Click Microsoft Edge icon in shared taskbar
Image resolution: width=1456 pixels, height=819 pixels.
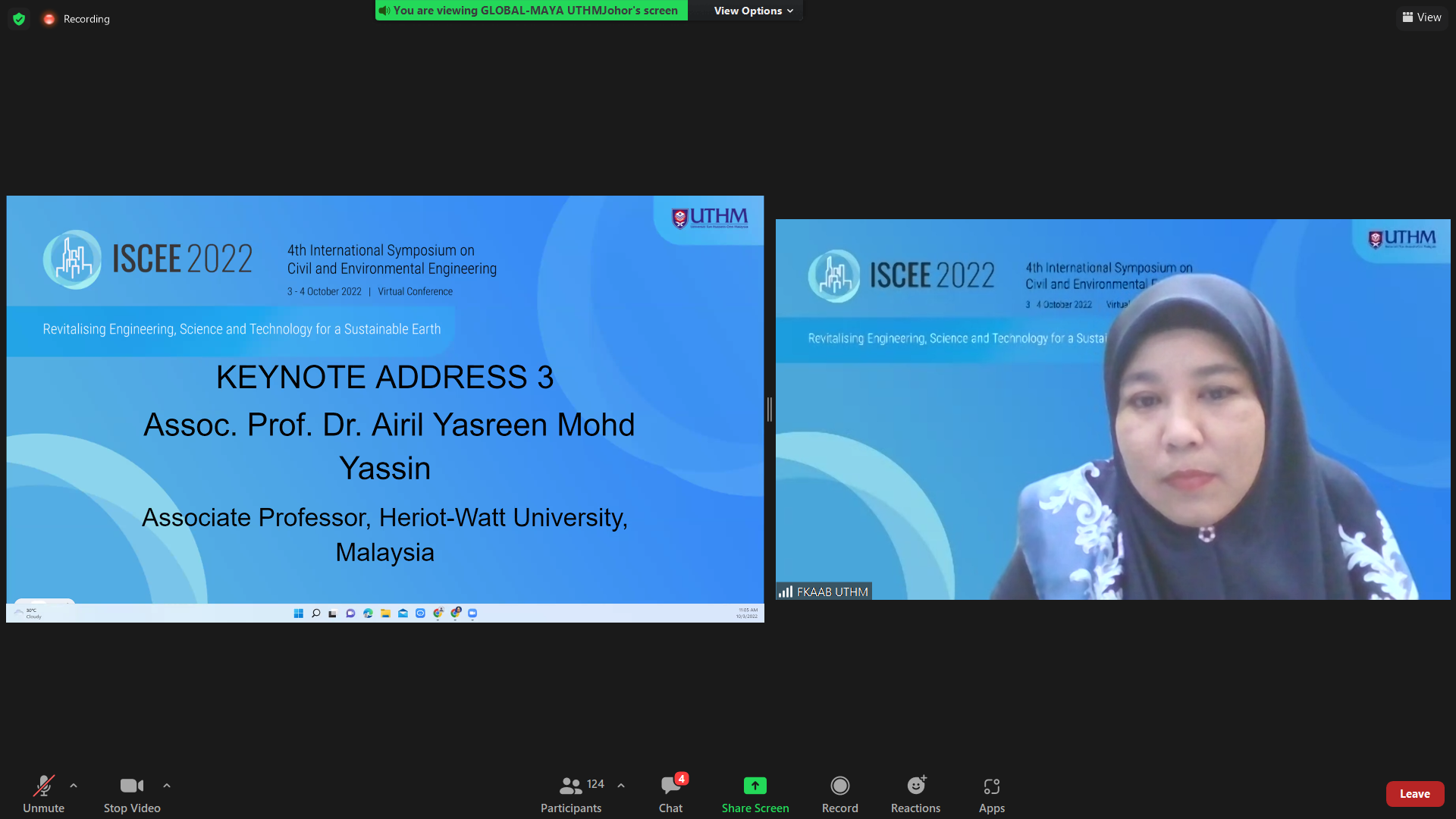pos(368,613)
